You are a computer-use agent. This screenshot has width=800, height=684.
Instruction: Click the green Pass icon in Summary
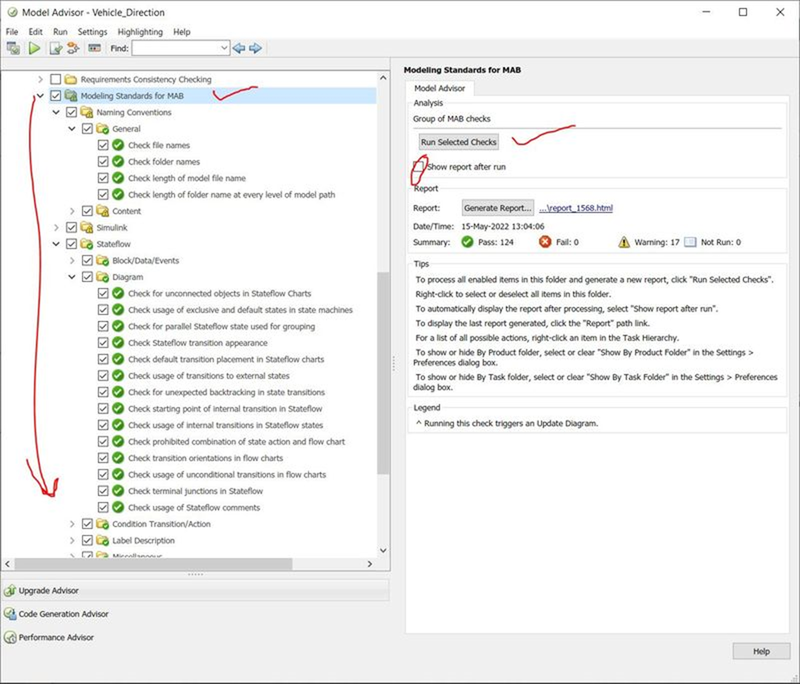[467, 242]
